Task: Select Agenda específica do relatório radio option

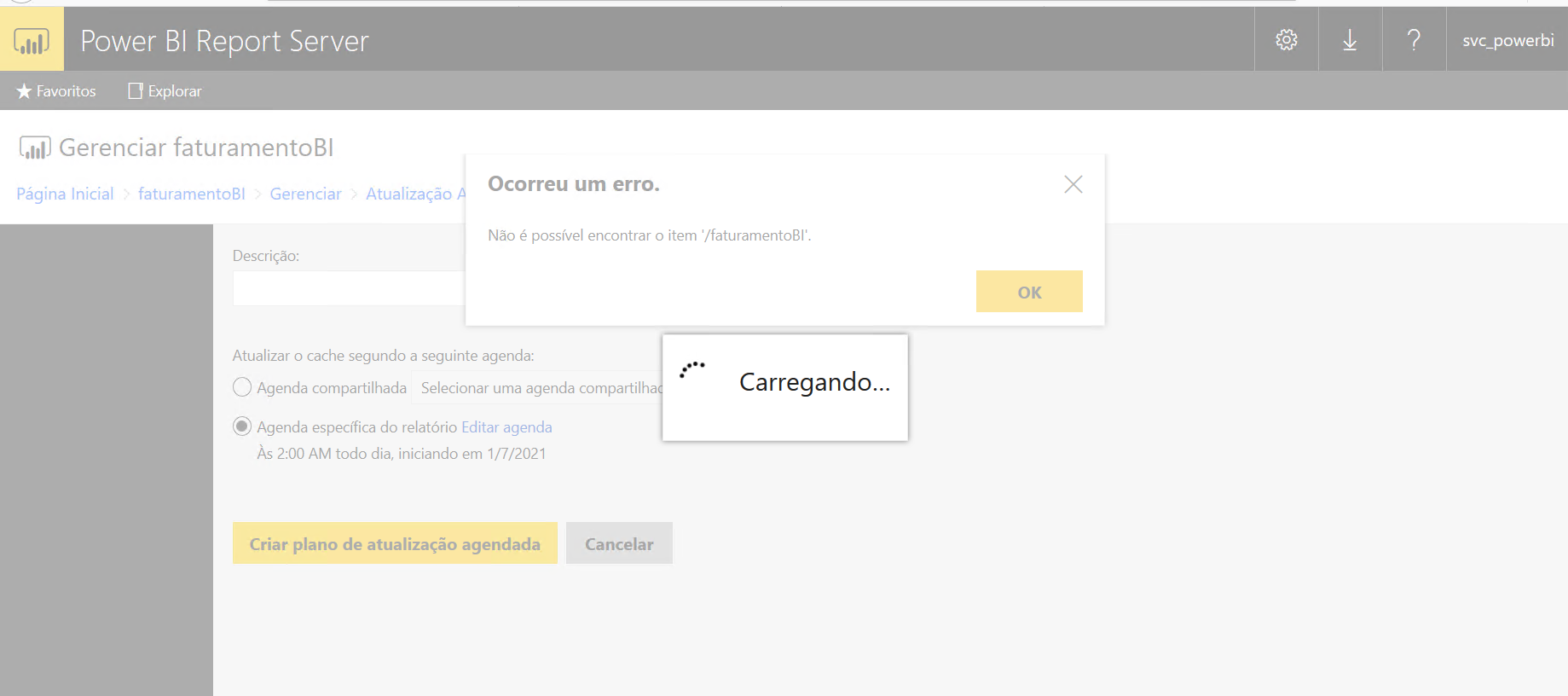Action: (x=242, y=426)
